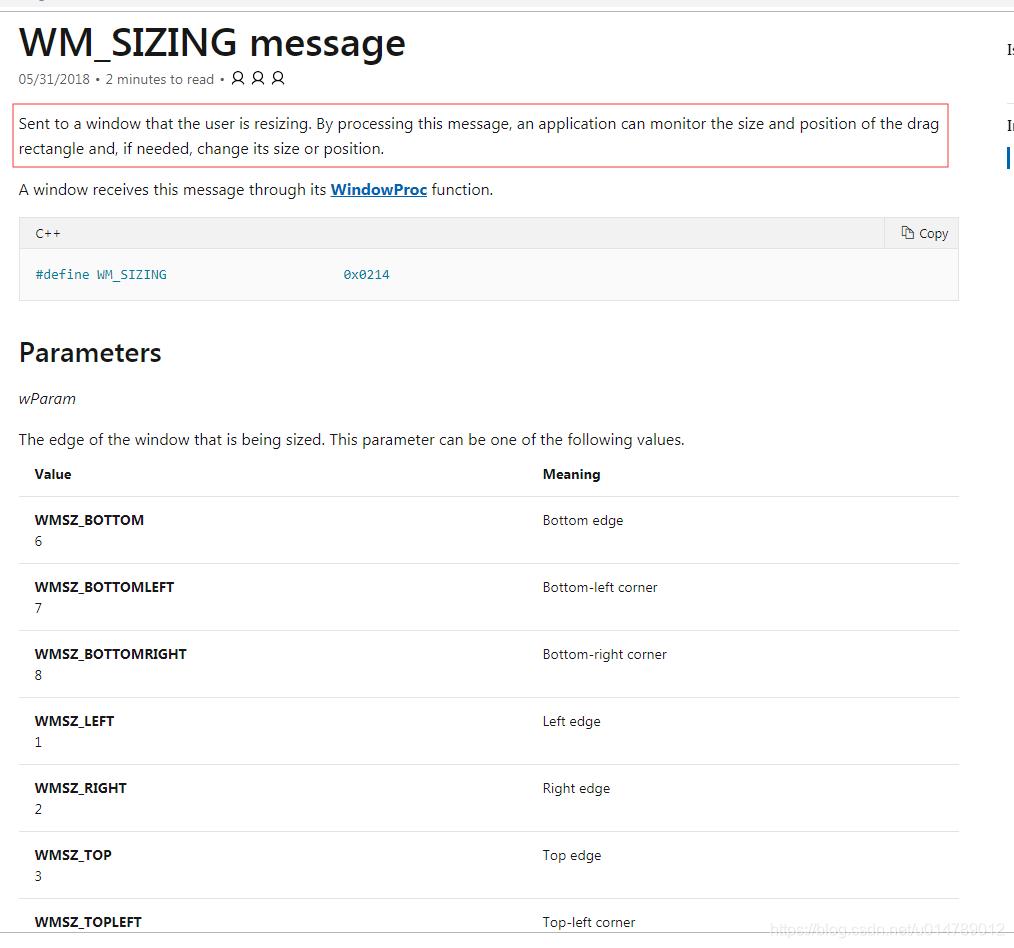
Task: Follow the "6" link under WMSZ_BOTTOM
Action: click(x=38, y=541)
